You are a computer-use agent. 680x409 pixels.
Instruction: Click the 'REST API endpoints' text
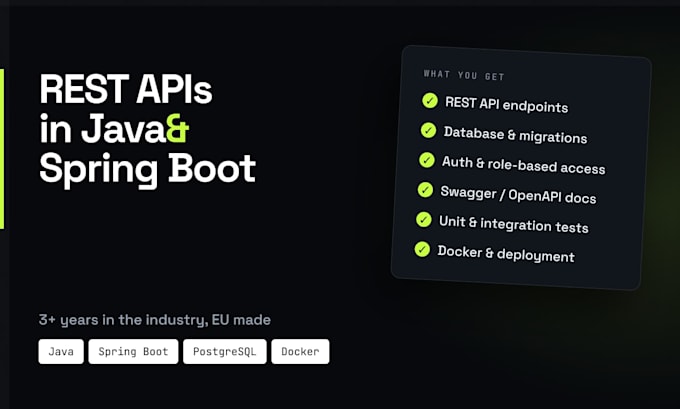507,105
